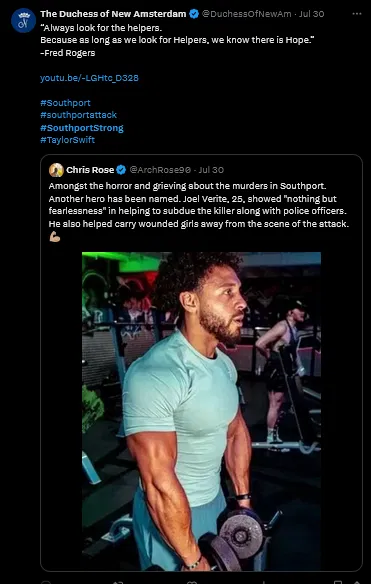This screenshot has width=371, height=584.
Task: Click the Duchess of New Amsterdam avatar
Action: 23,20
